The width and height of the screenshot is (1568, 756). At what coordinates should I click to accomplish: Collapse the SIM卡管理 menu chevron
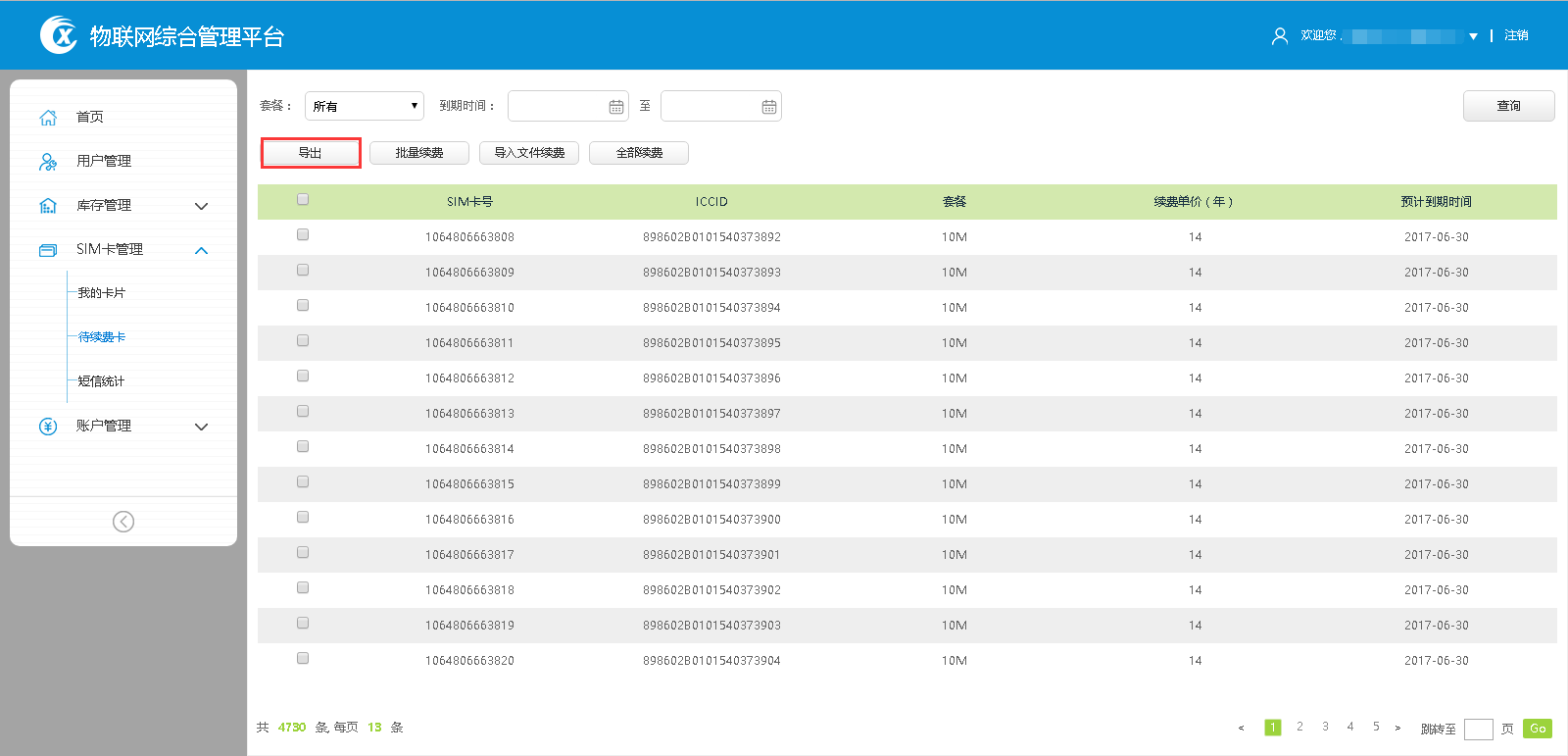202,250
